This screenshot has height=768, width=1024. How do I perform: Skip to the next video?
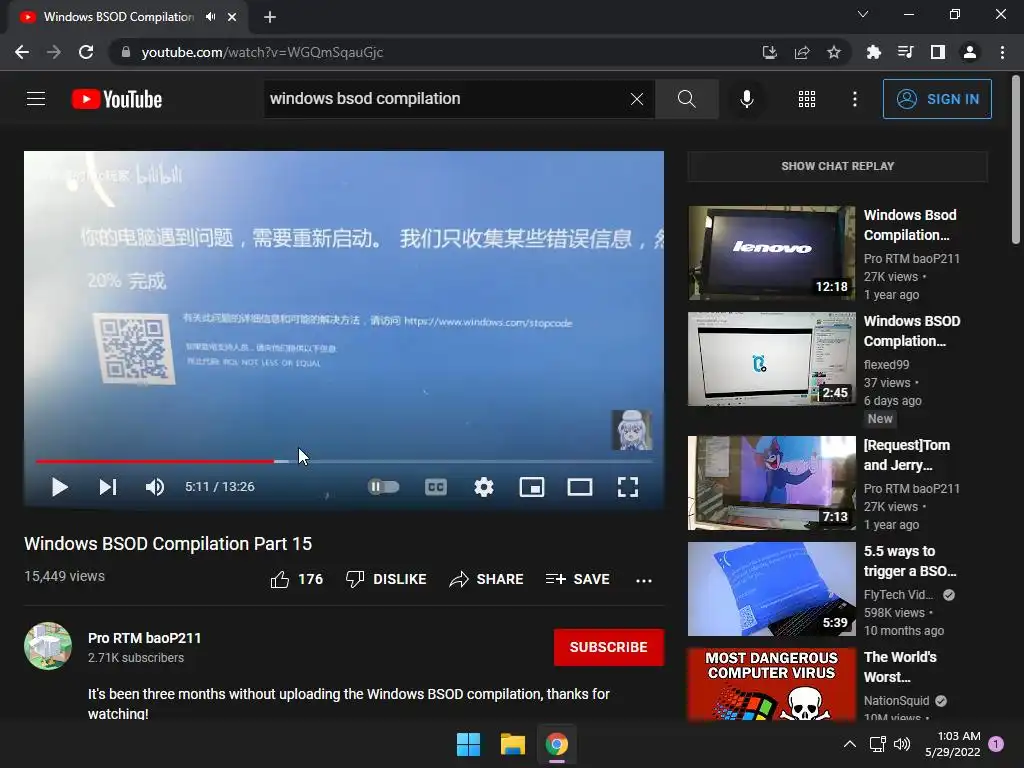[x=108, y=487]
